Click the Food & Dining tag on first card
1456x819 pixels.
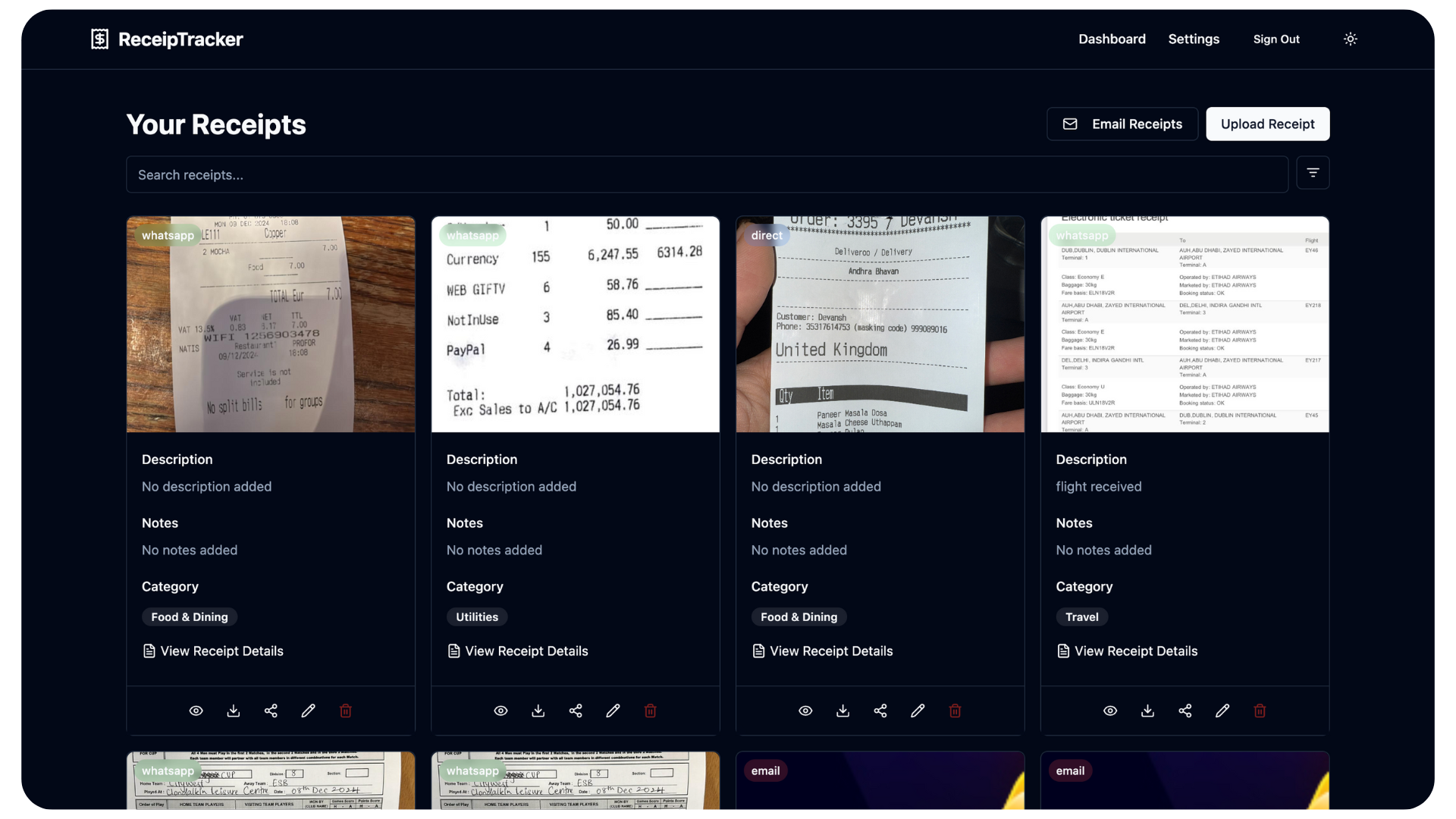click(x=190, y=617)
